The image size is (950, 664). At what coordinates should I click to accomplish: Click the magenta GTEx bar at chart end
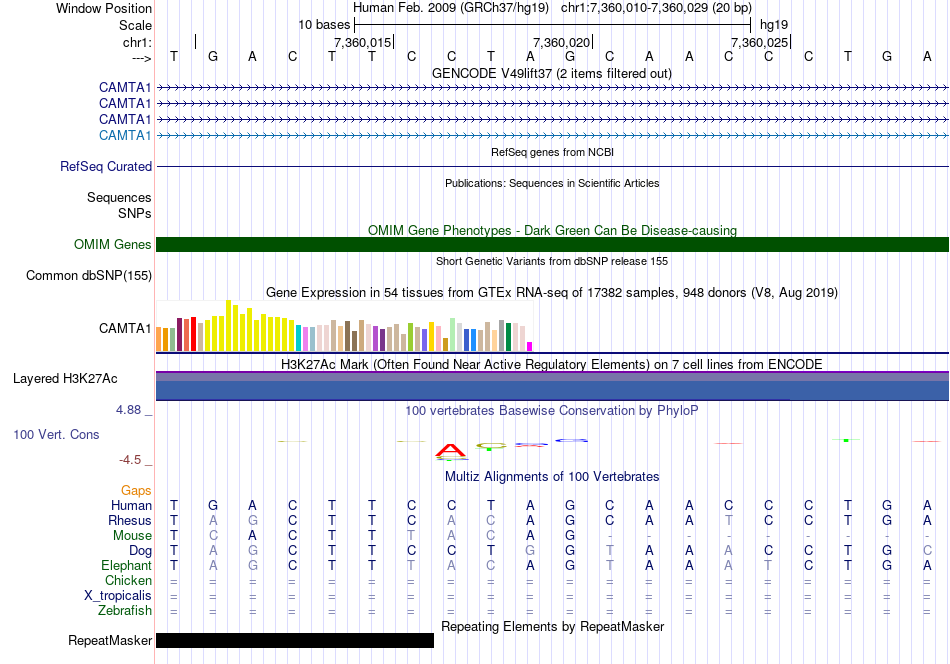click(529, 347)
